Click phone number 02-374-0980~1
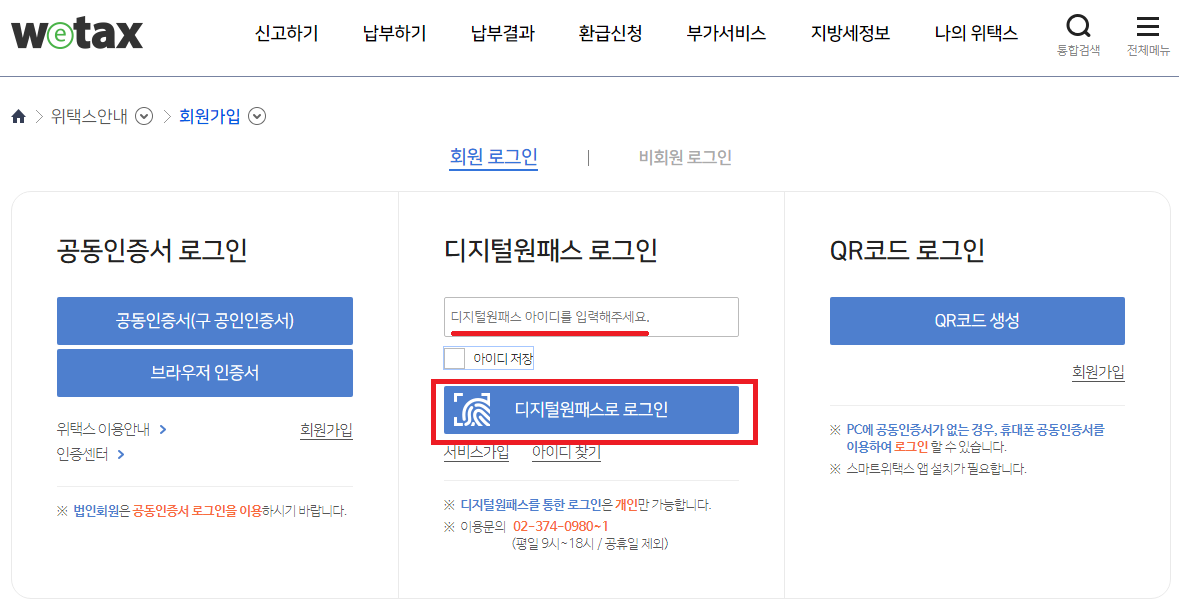This screenshot has width=1179, height=616. point(560,526)
